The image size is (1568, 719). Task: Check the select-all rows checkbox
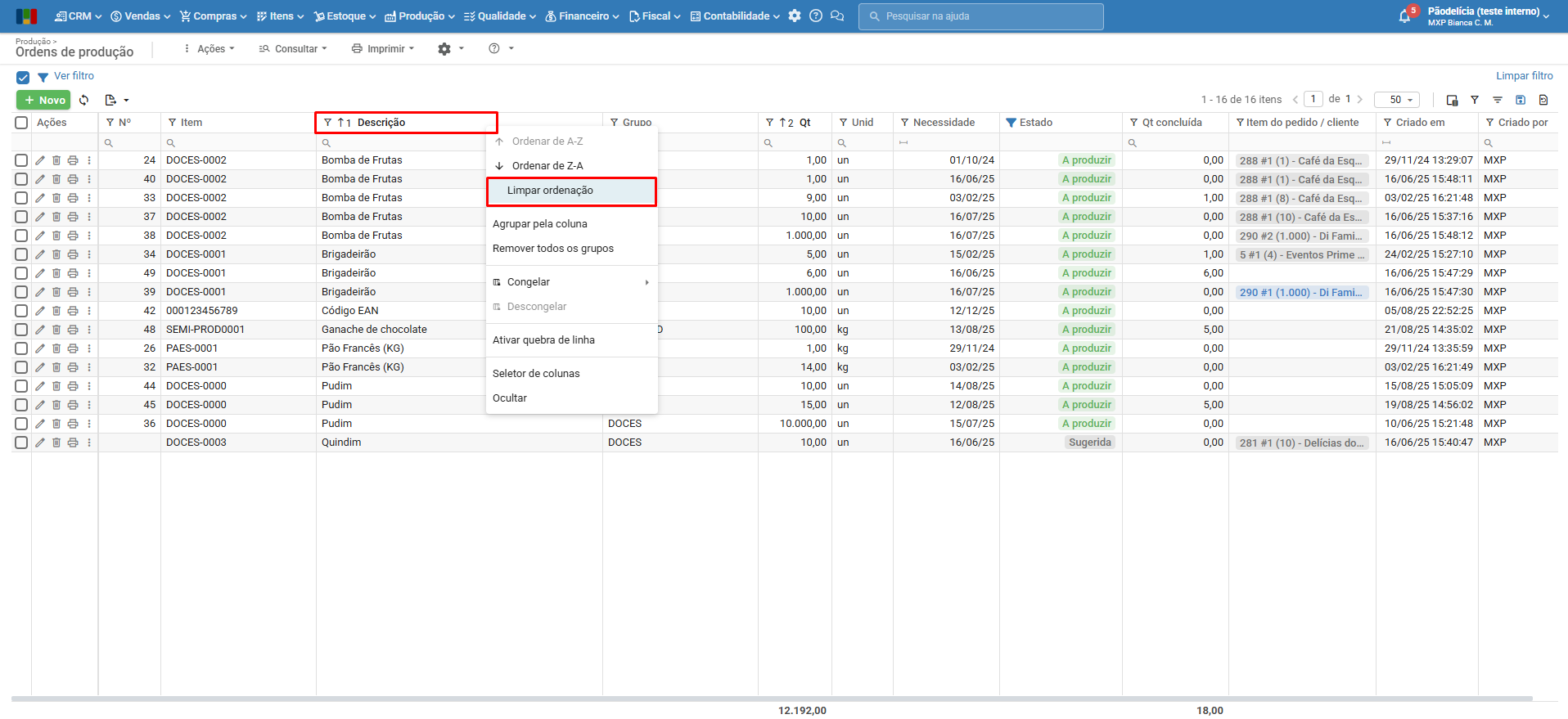point(21,123)
